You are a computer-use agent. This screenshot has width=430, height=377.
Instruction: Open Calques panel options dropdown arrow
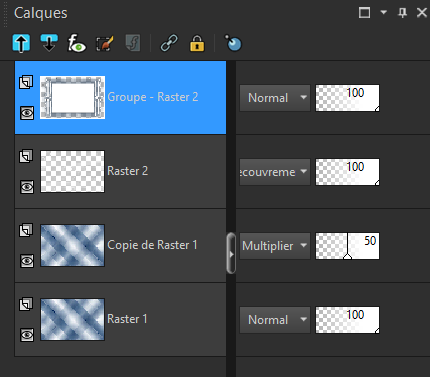point(384,12)
